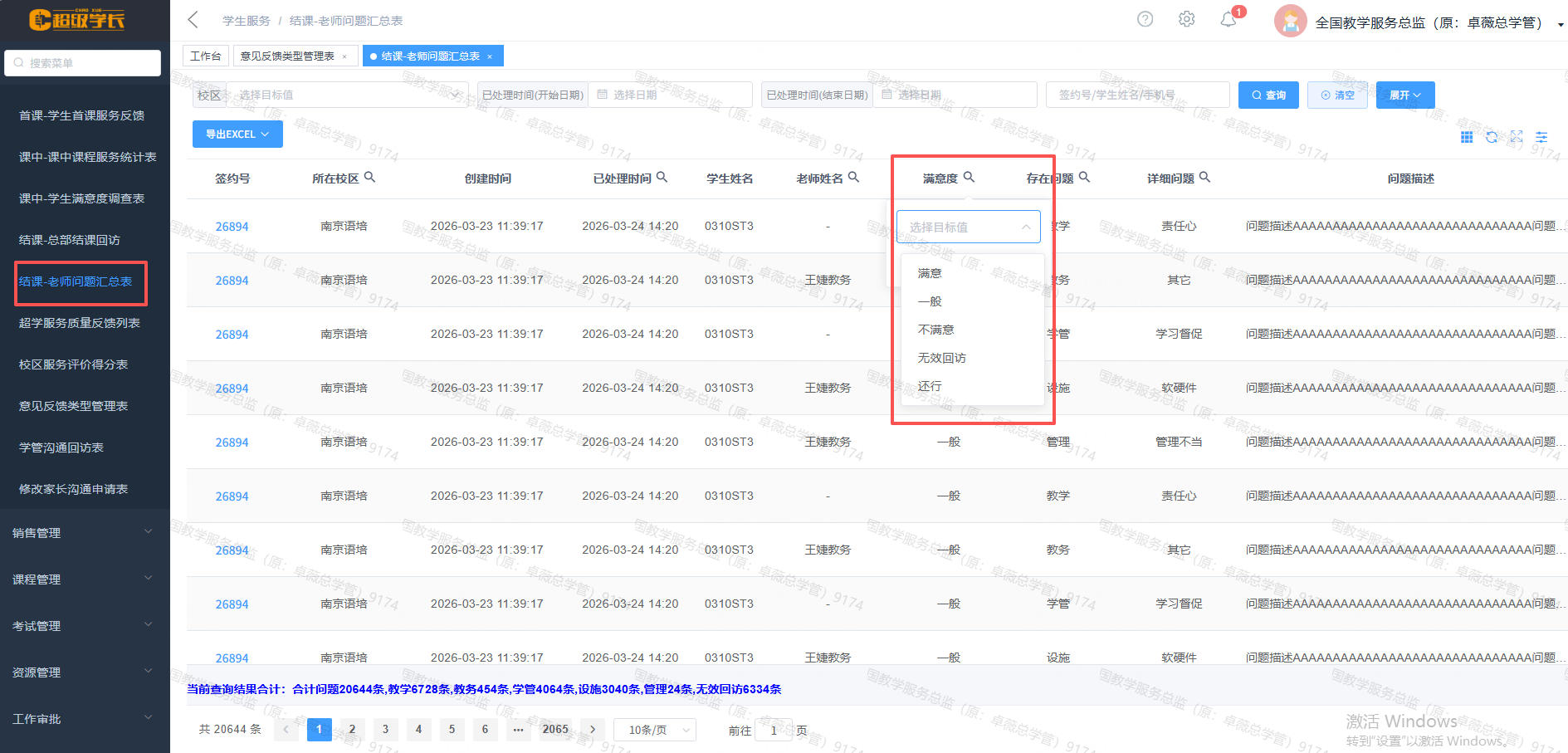
Task: Open the 导出EXCEL dropdown button
Action: (237, 134)
